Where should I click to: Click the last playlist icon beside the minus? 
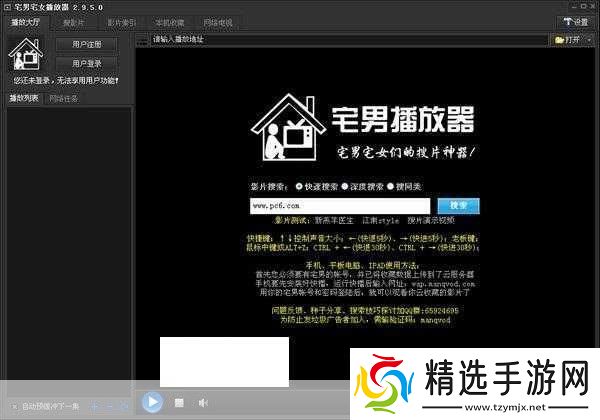click(x=124, y=406)
